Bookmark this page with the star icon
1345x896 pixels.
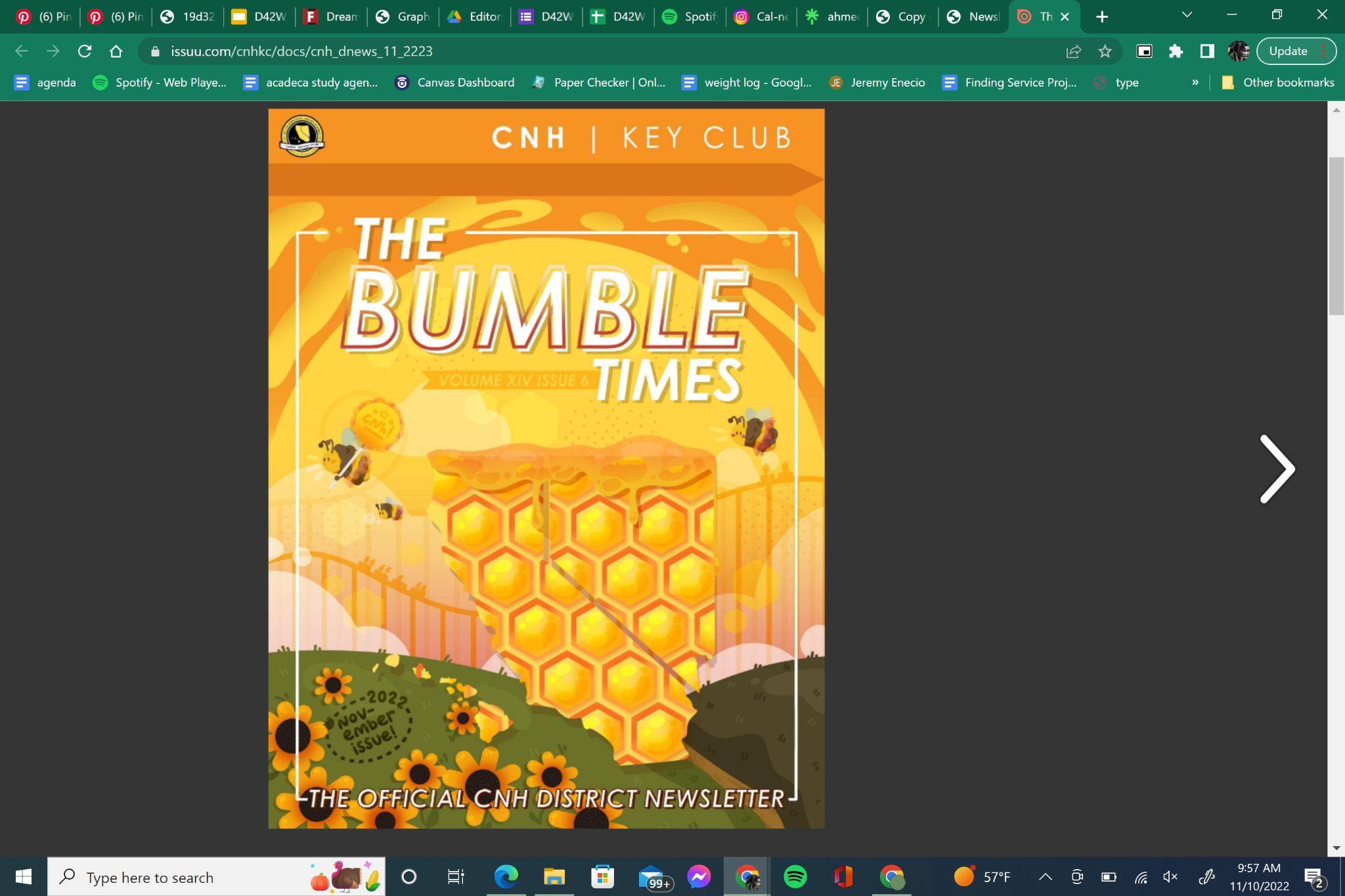coord(1105,51)
